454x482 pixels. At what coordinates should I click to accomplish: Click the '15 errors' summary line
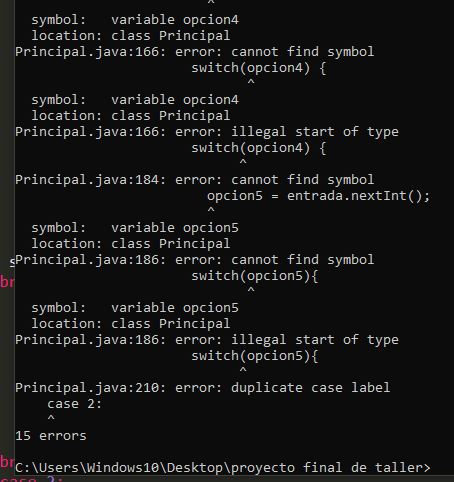coord(51,436)
